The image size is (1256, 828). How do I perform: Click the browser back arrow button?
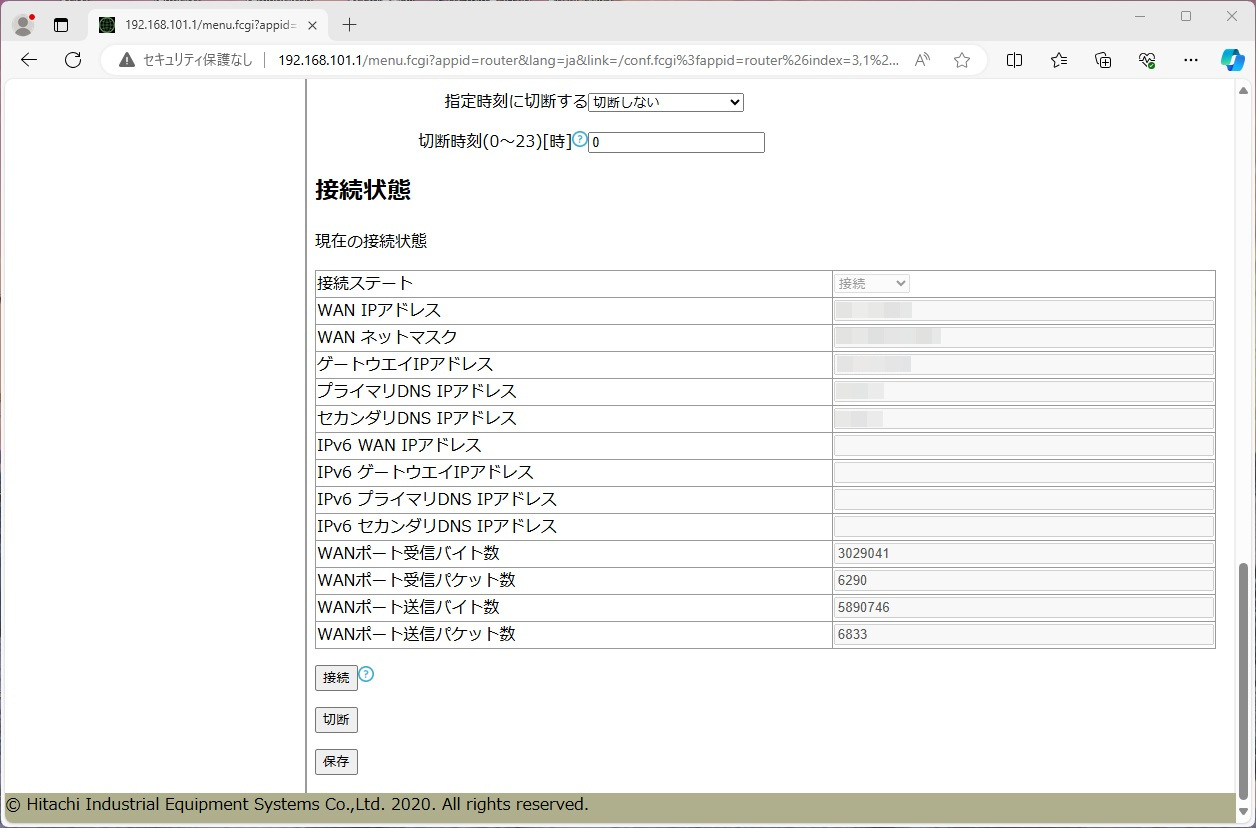coord(29,60)
